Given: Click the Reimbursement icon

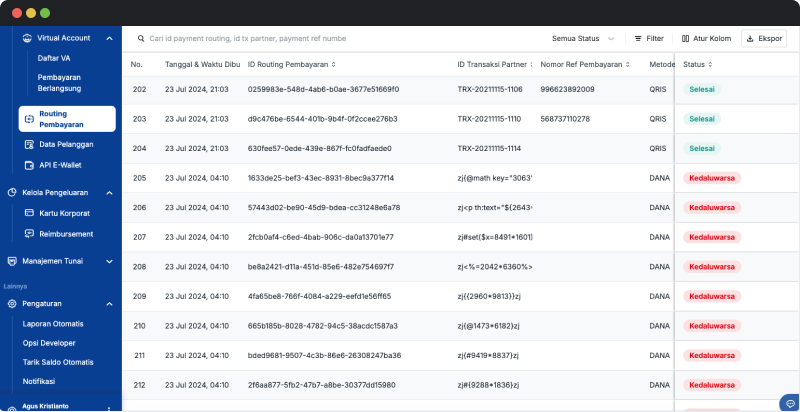Looking at the screenshot, I should point(30,234).
